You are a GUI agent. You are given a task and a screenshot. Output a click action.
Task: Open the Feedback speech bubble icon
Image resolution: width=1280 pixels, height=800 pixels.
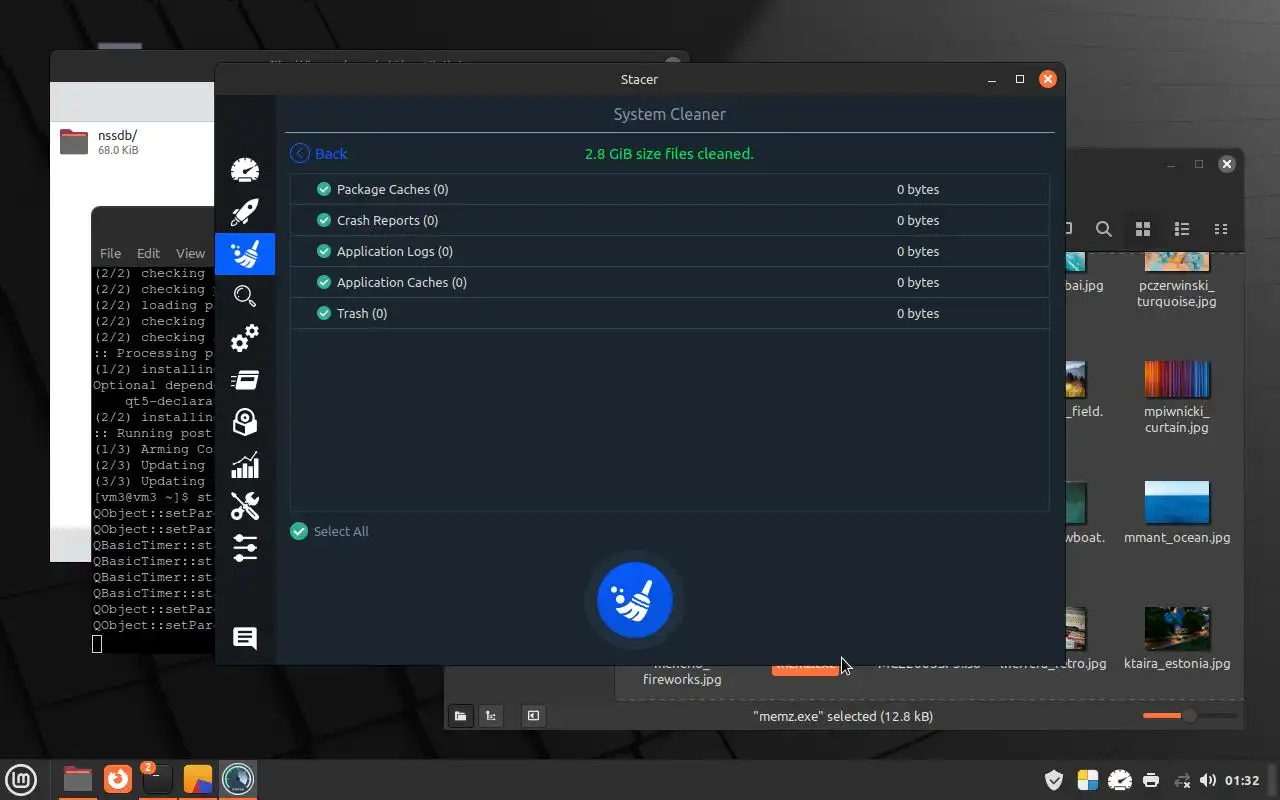[245, 638]
